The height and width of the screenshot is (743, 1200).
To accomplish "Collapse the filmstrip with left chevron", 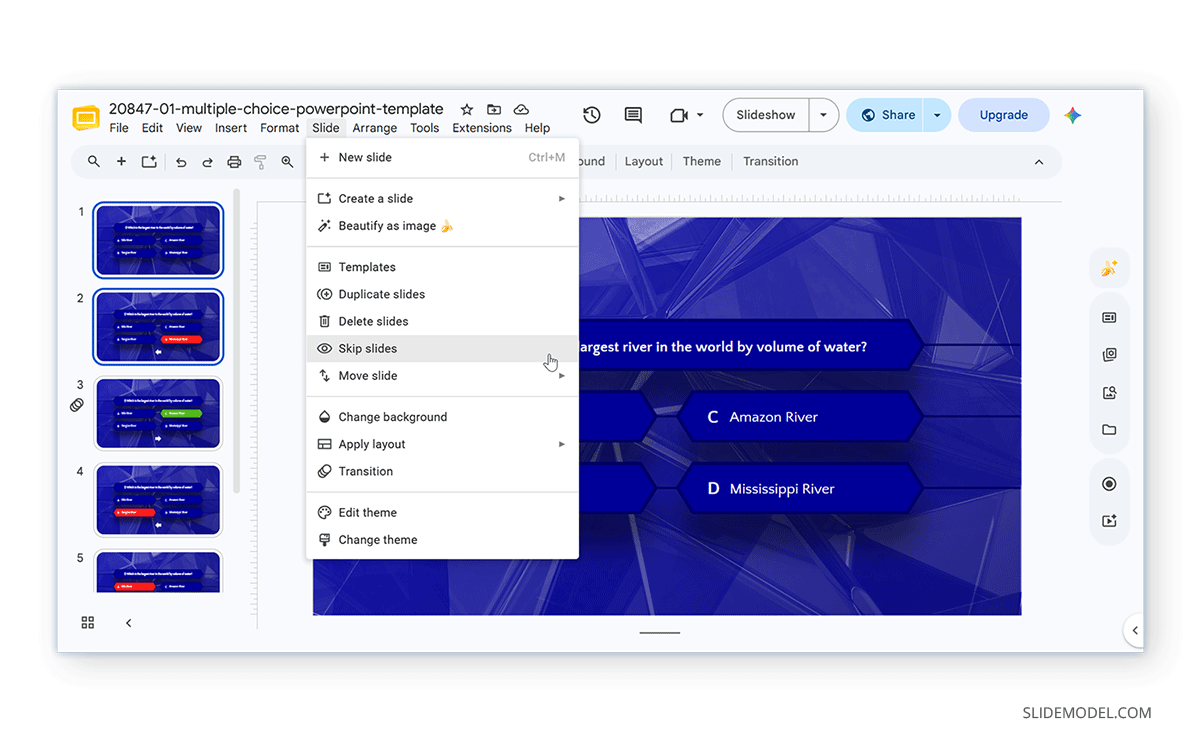I will tap(128, 623).
